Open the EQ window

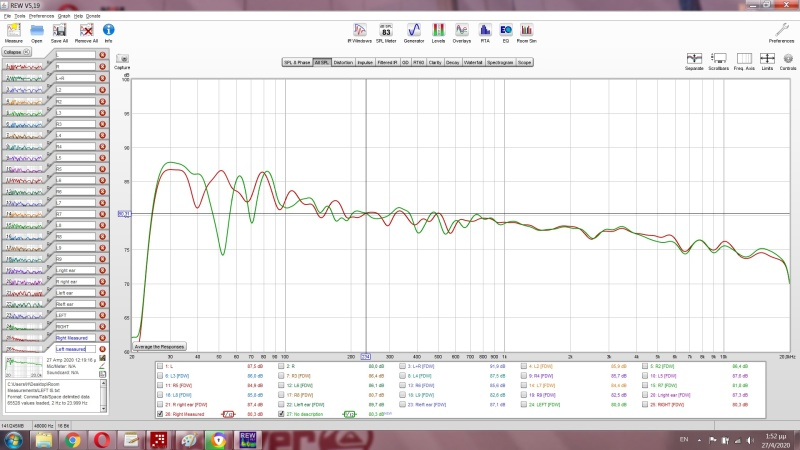[x=506, y=32]
